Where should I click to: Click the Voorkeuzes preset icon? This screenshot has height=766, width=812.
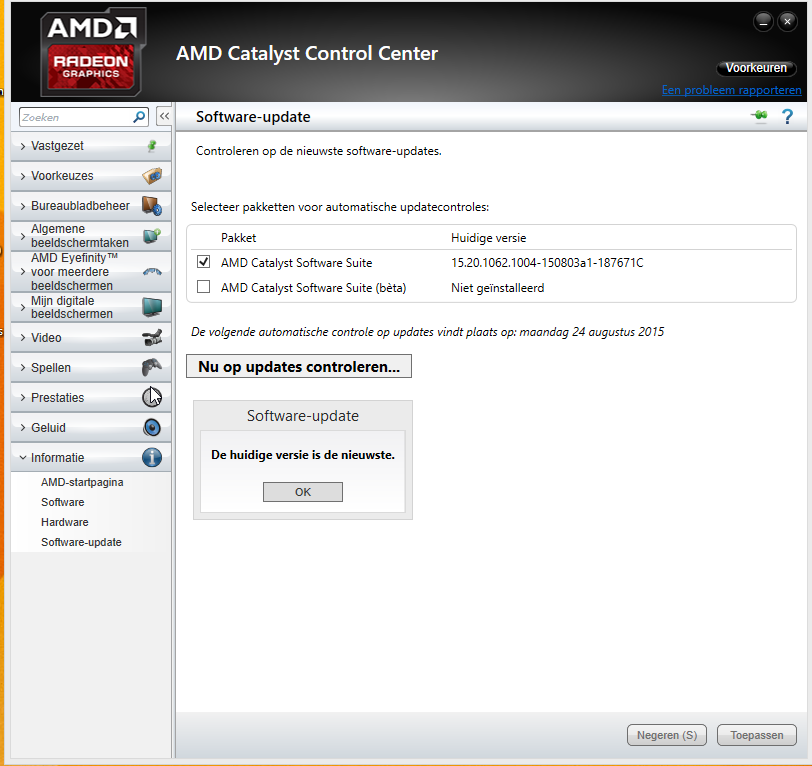tap(152, 176)
